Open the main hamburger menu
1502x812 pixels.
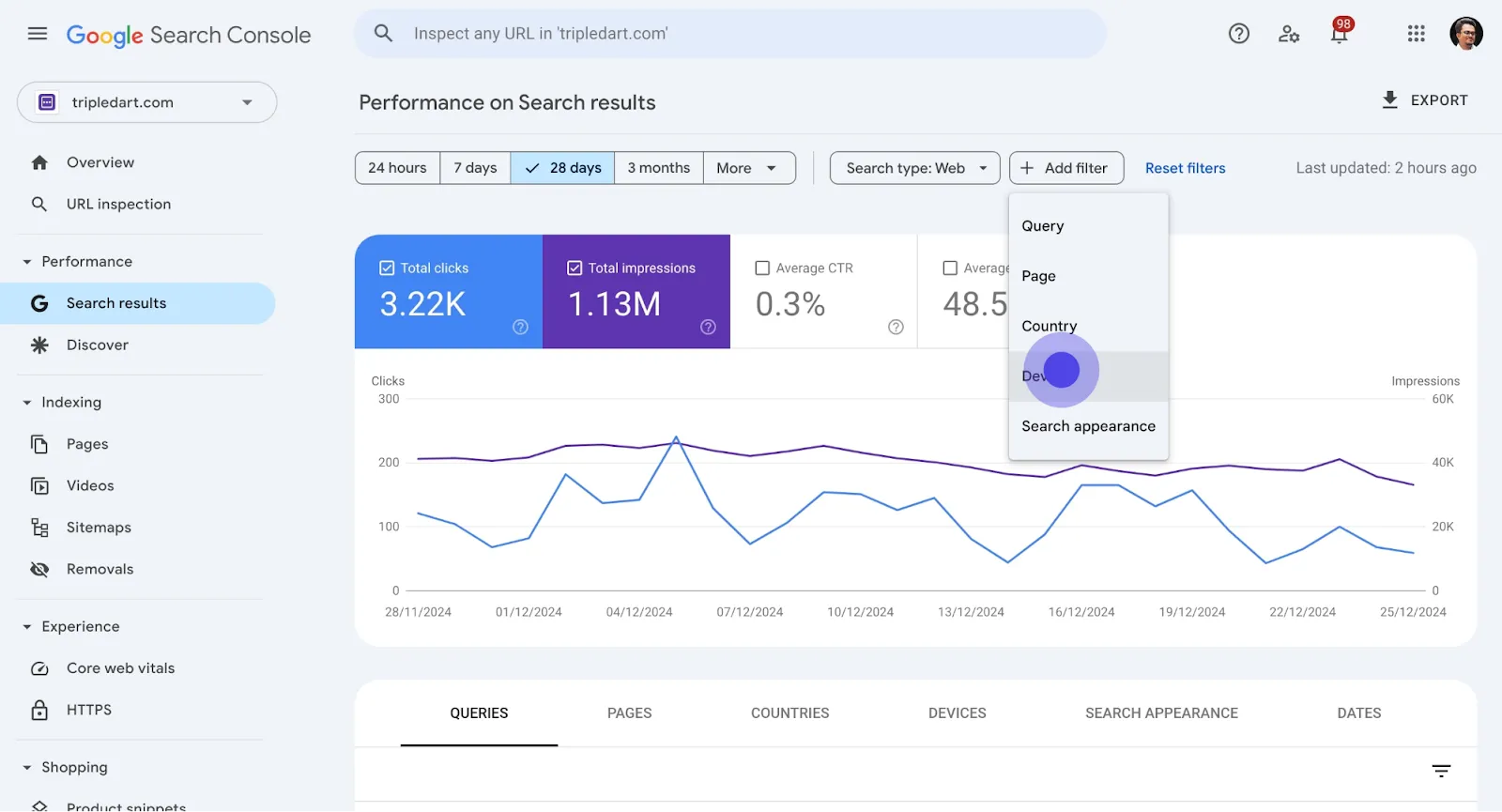38,34
